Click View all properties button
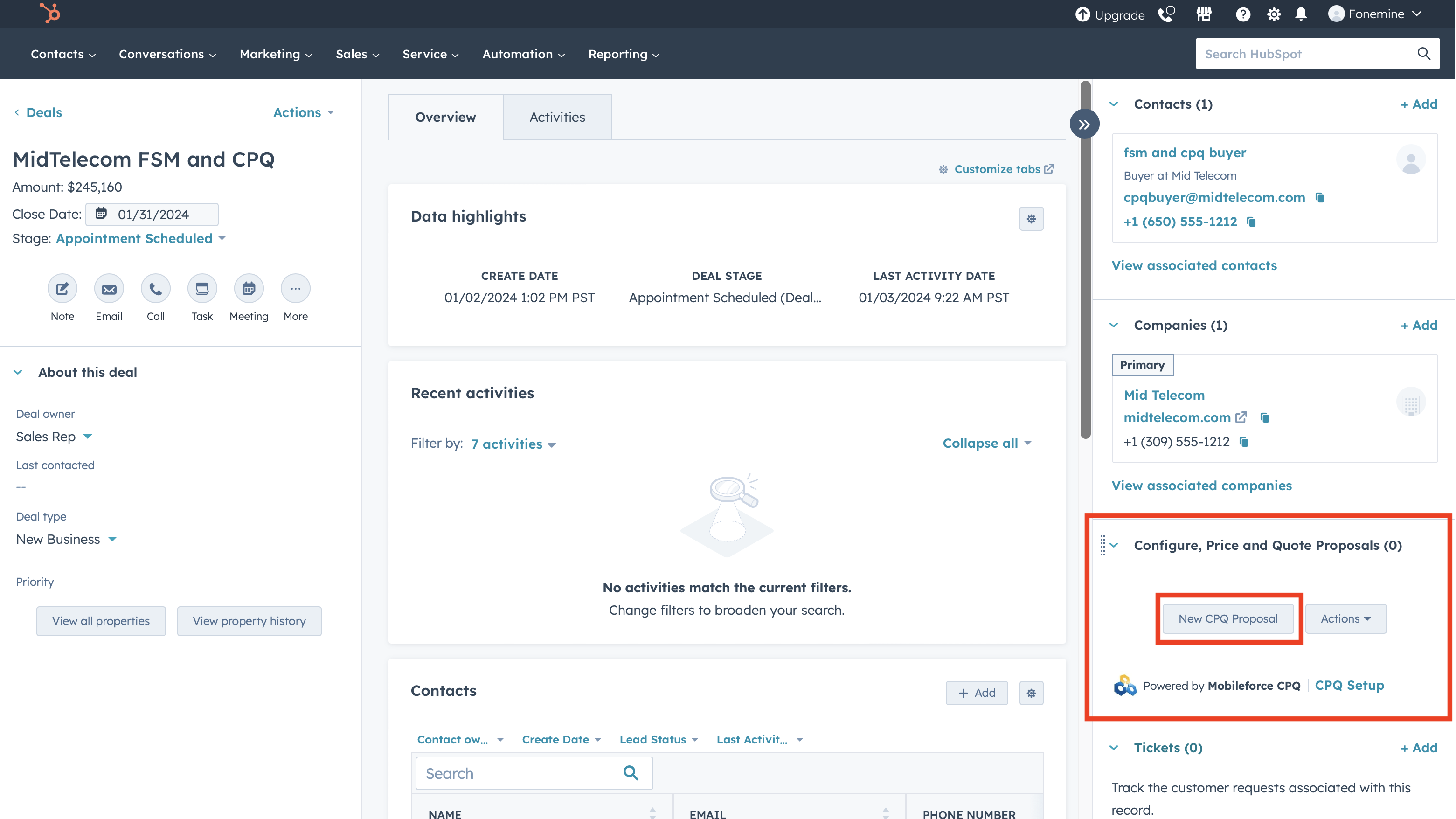This screenshot has width=1456, height=819. [101, 621]
